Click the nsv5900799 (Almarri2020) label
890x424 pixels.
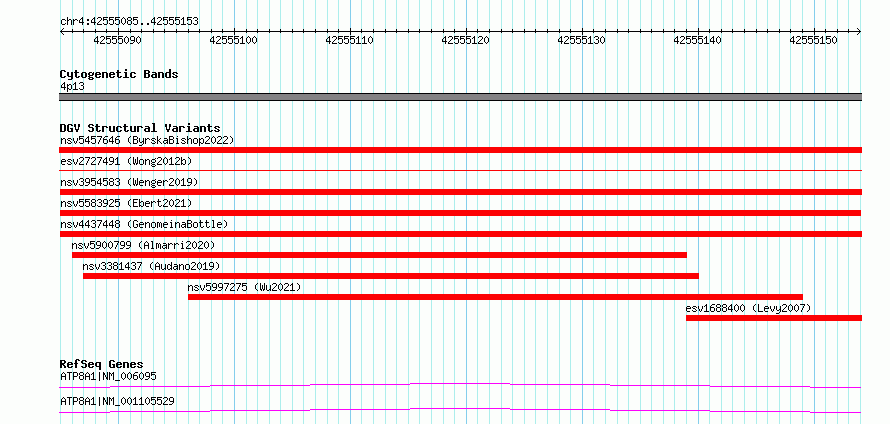coord(143,245)
